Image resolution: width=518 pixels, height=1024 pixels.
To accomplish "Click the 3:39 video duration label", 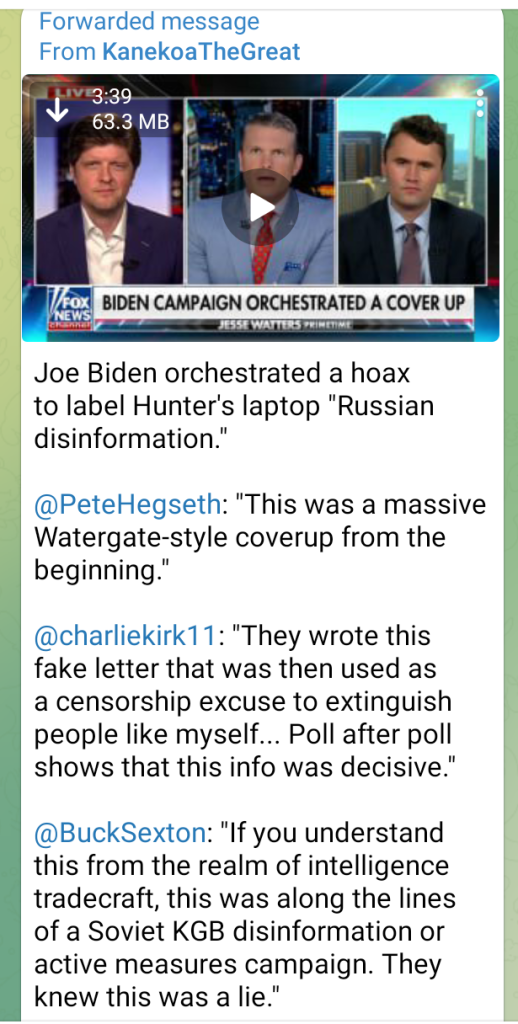I will (x=112, y=97).
